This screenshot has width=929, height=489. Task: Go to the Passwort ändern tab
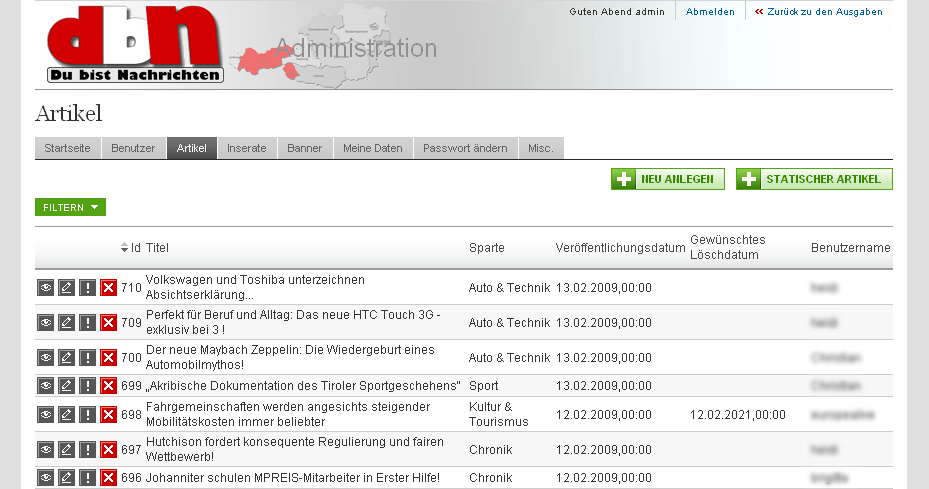[x=465, y=148]
